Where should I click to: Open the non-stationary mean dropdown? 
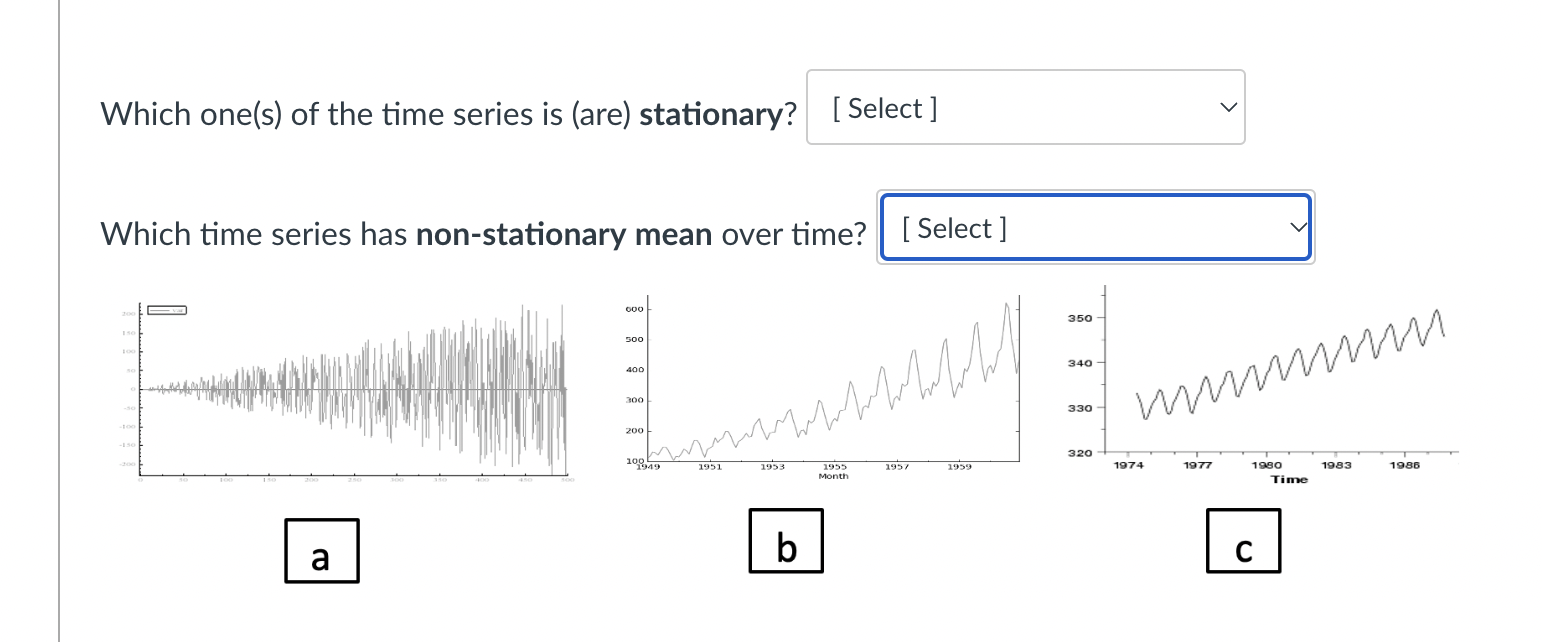click(1095, 227)
